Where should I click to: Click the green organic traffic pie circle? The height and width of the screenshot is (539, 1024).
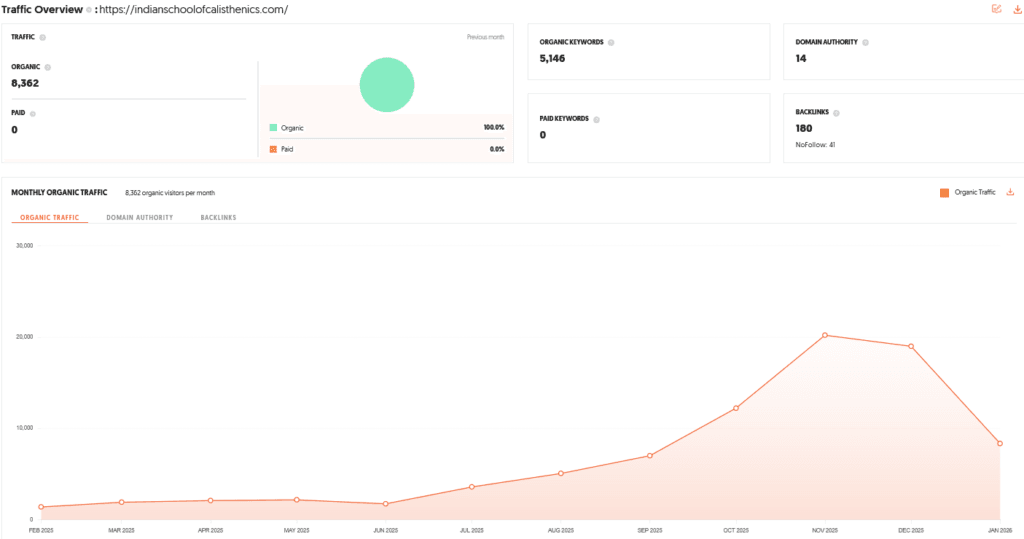pos(387,84)
